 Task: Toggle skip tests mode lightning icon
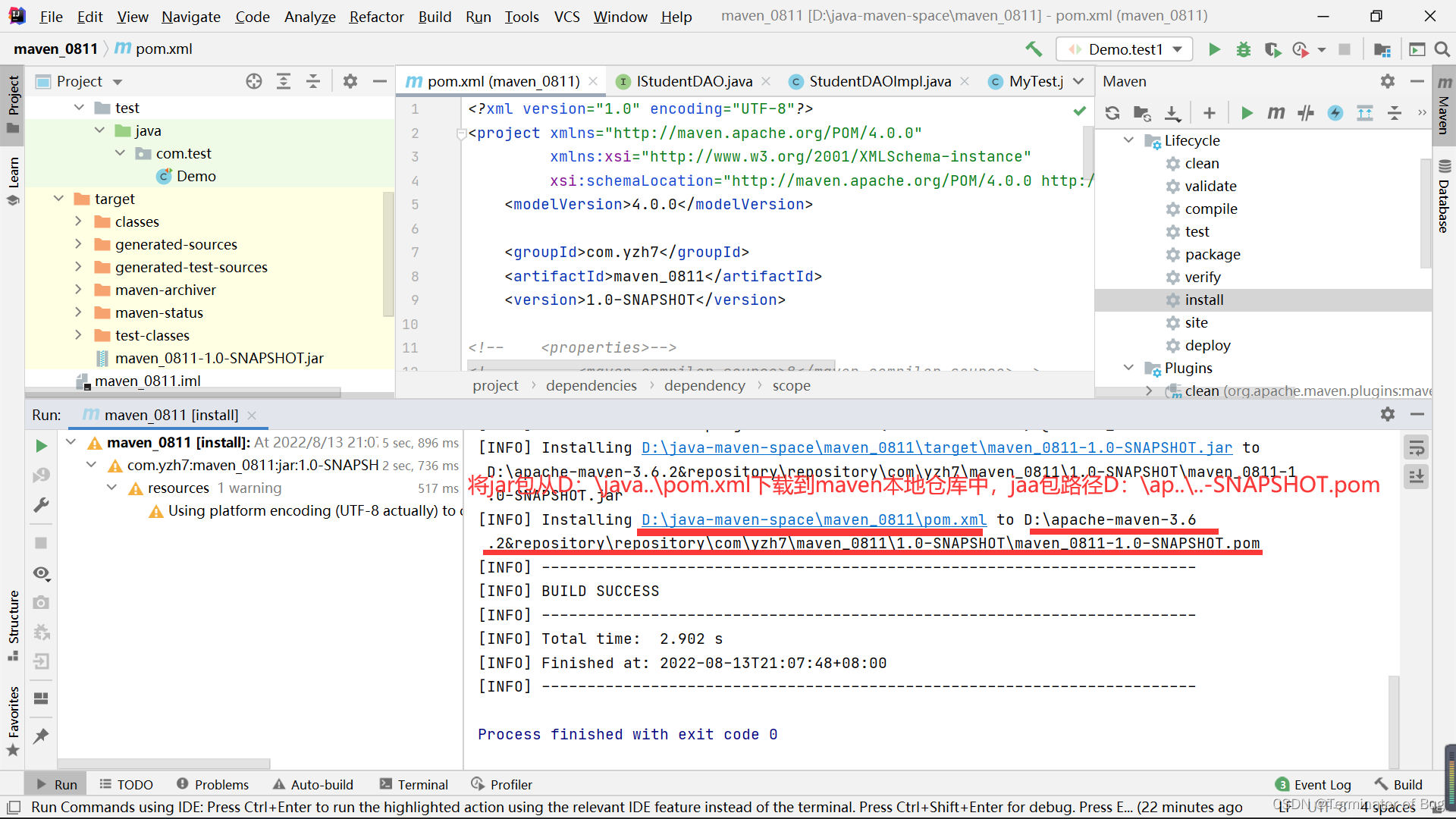[1335, 113]
